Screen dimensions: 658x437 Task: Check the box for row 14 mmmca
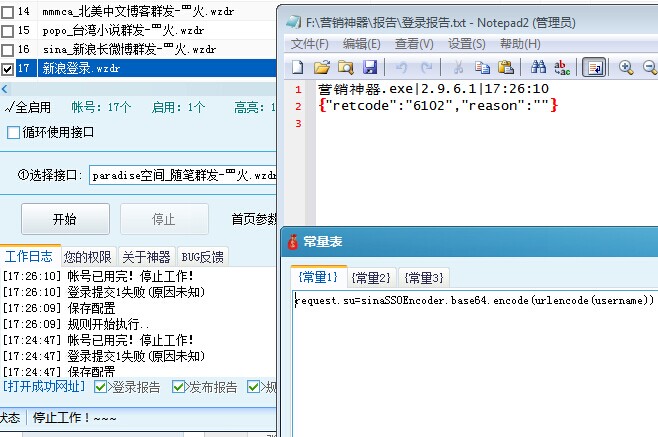(8, 12)
